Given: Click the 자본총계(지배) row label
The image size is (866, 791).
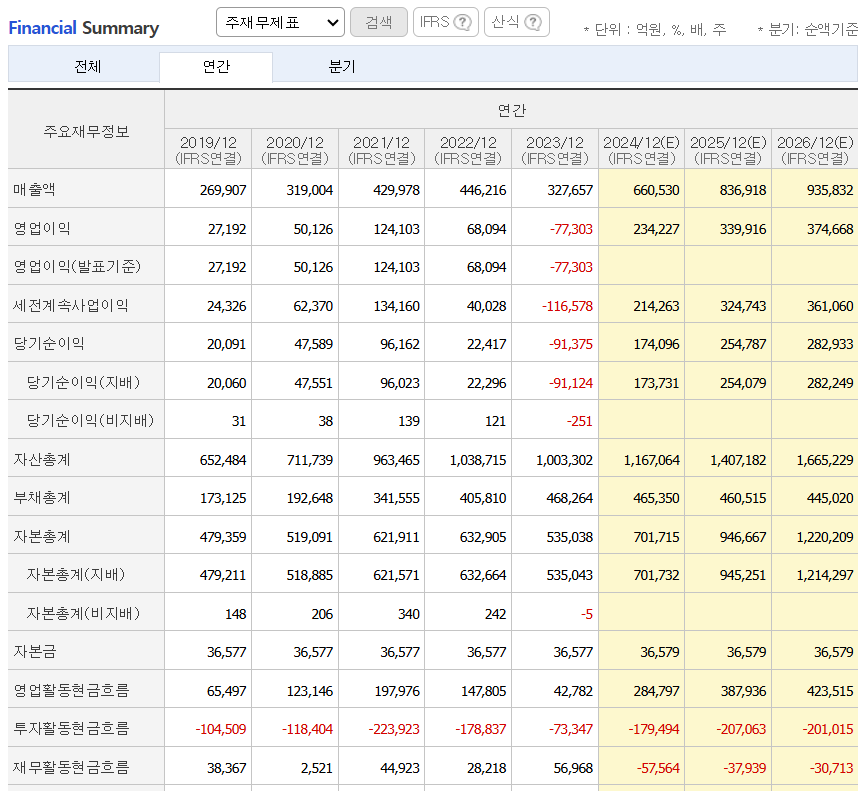Looking at the screenshot, I should [x=76, y=575].
